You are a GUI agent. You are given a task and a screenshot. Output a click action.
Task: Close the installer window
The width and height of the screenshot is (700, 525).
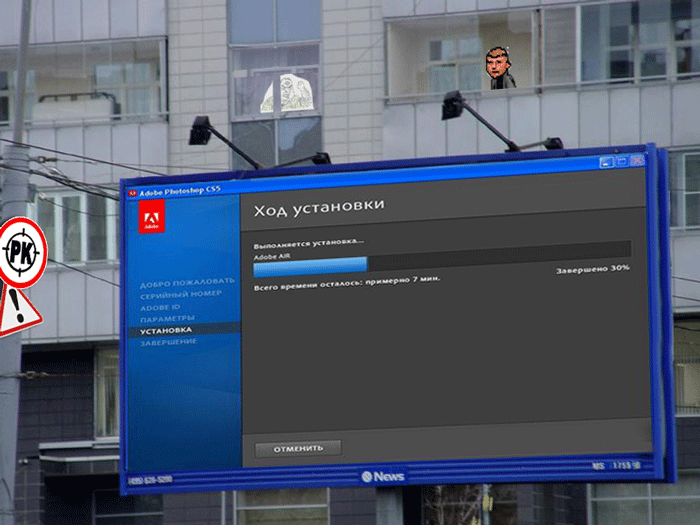(638, 159)
